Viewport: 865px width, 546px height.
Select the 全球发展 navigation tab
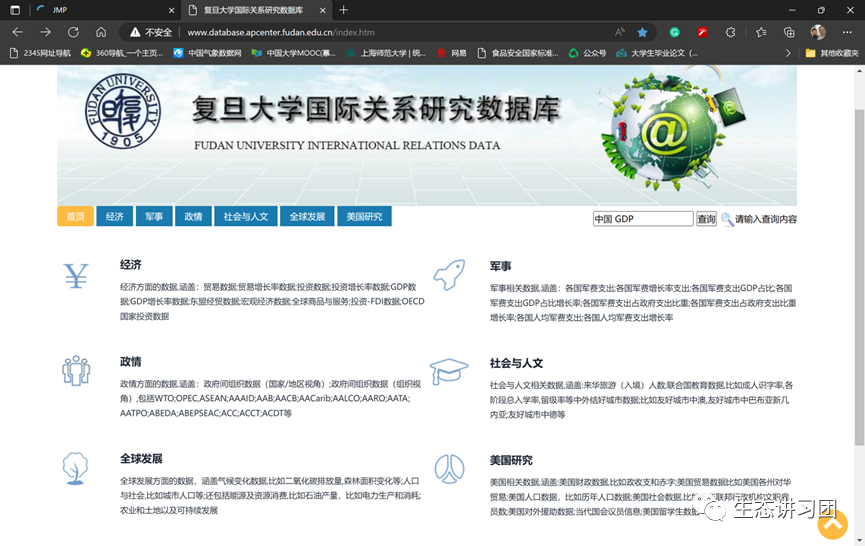tap(307, 216)
